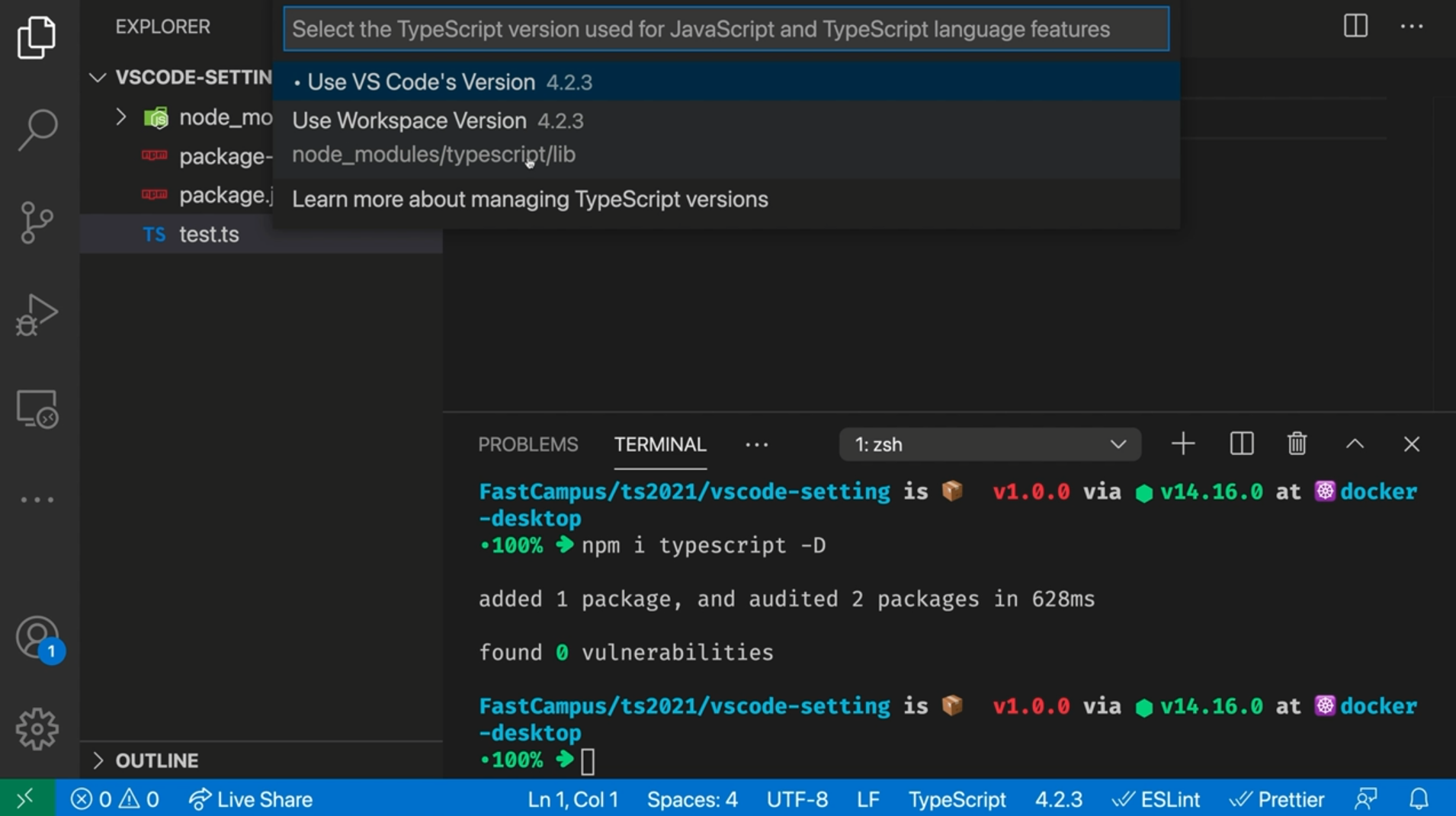Screen dimensions: 1456x816
Task: Click ESLint status bar item
Action: (1156, 799)
